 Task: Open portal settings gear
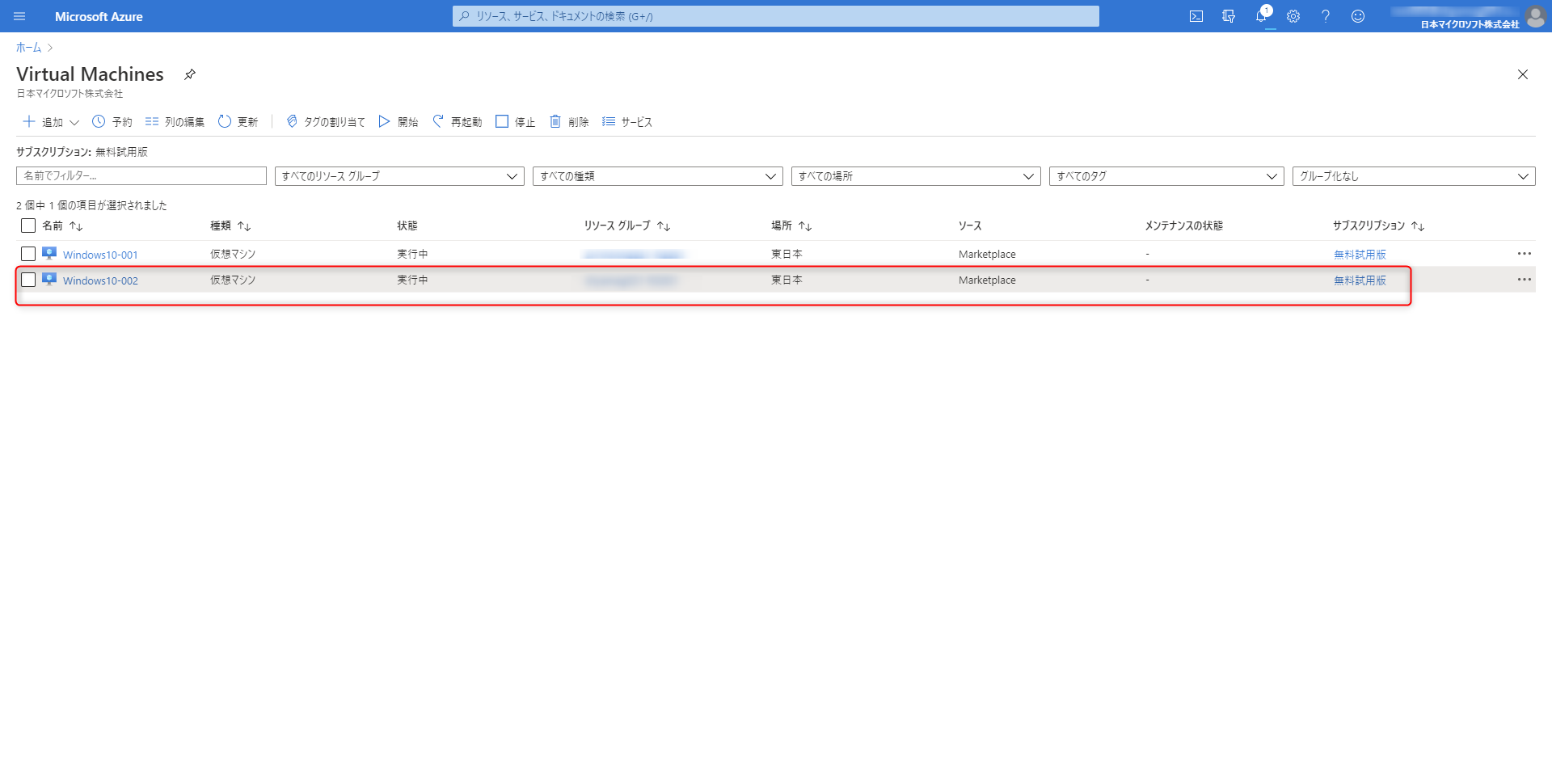point(1293,16)
